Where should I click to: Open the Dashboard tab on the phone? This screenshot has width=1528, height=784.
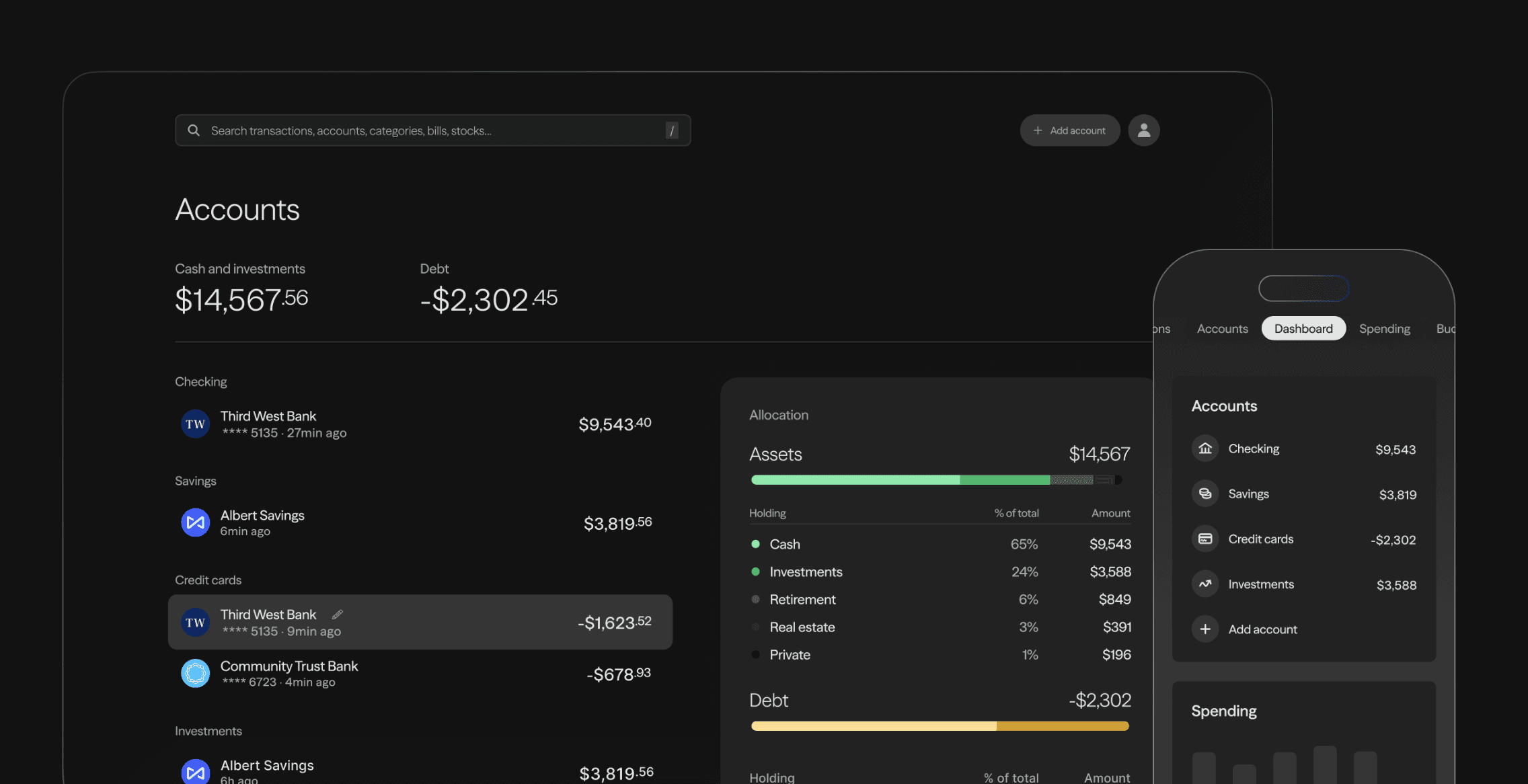pos(1303,329)
